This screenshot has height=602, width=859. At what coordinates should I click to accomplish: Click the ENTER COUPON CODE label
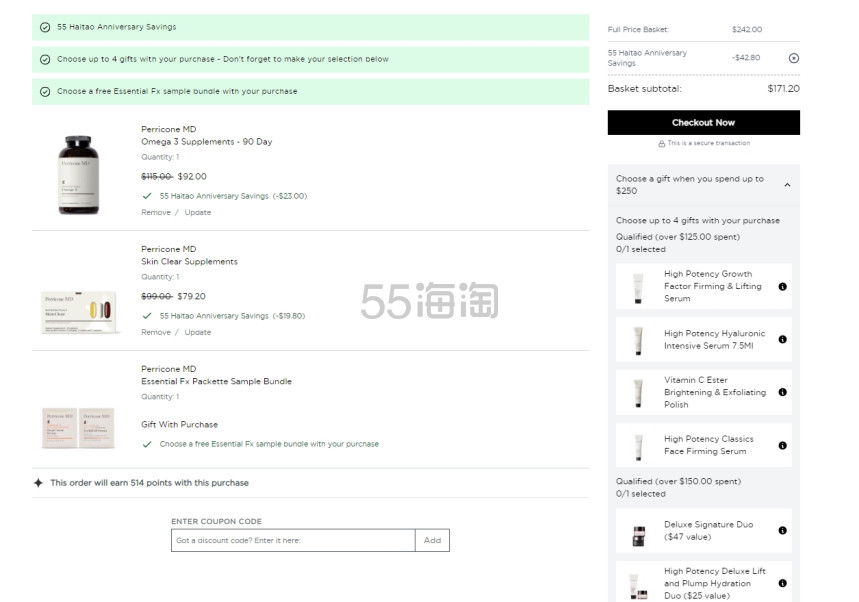[x=216, y=521]
